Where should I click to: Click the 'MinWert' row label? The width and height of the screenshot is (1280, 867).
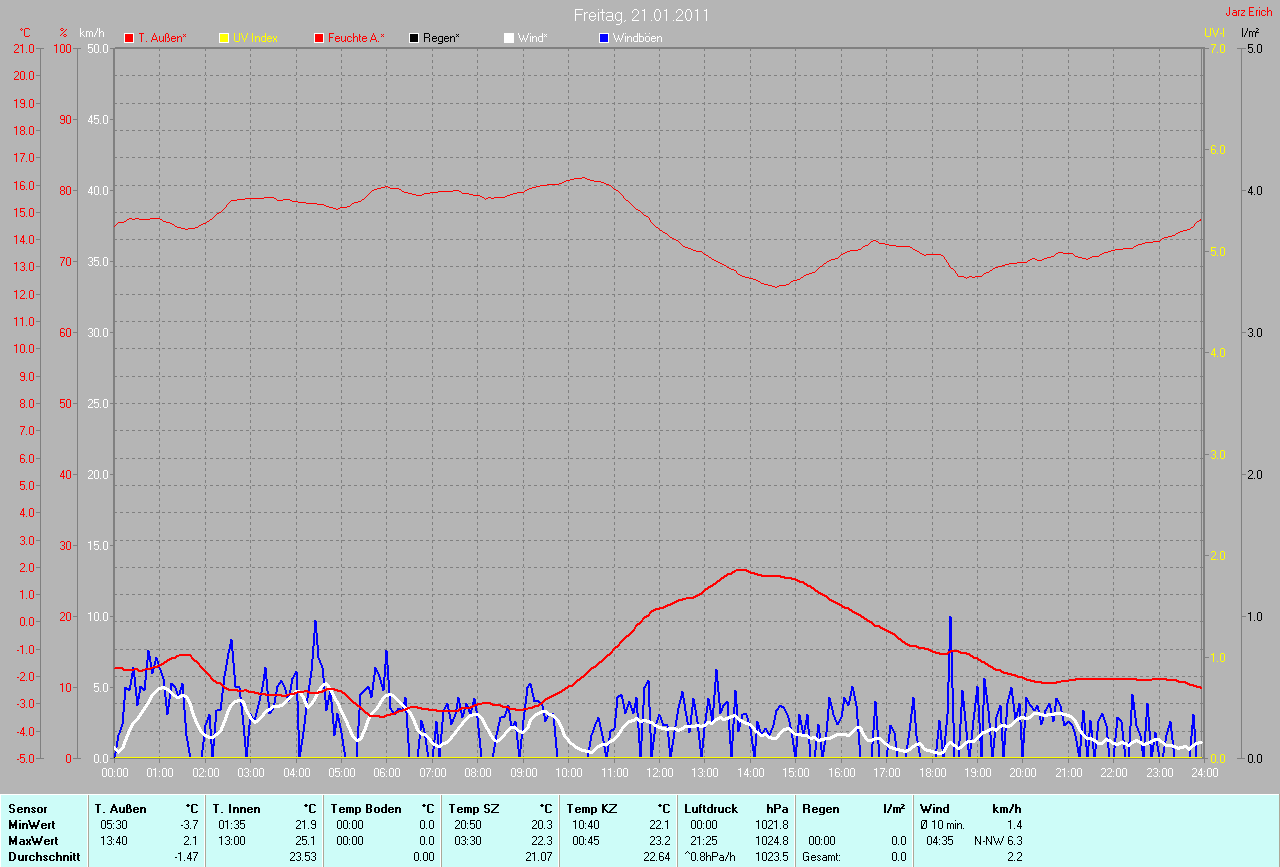click(31, 825)
